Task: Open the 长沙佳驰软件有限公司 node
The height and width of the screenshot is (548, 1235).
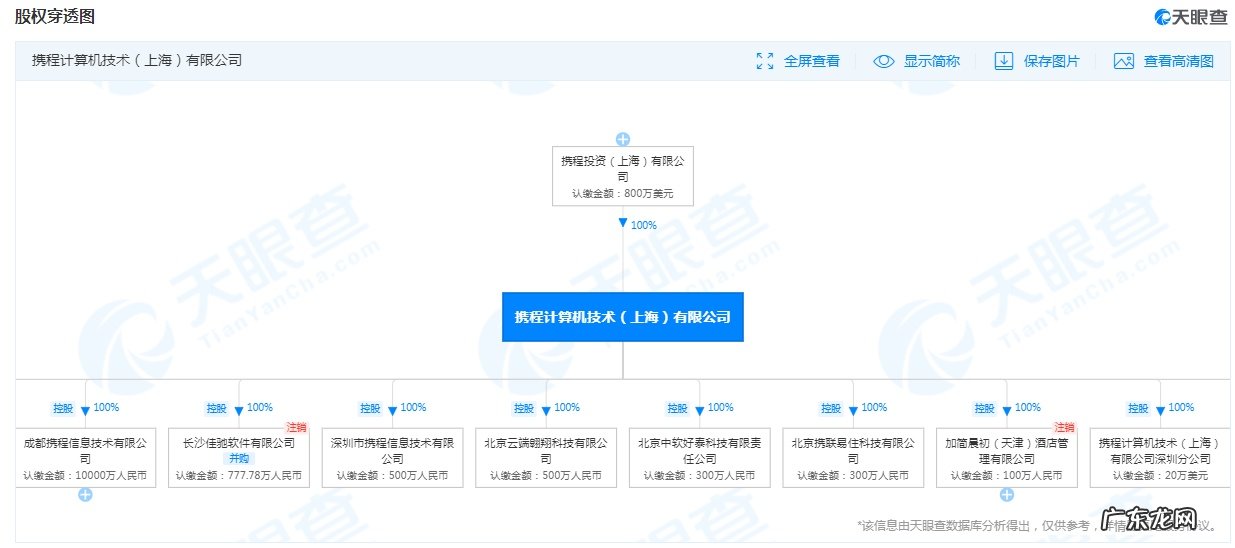Action: tap(239, 458)
